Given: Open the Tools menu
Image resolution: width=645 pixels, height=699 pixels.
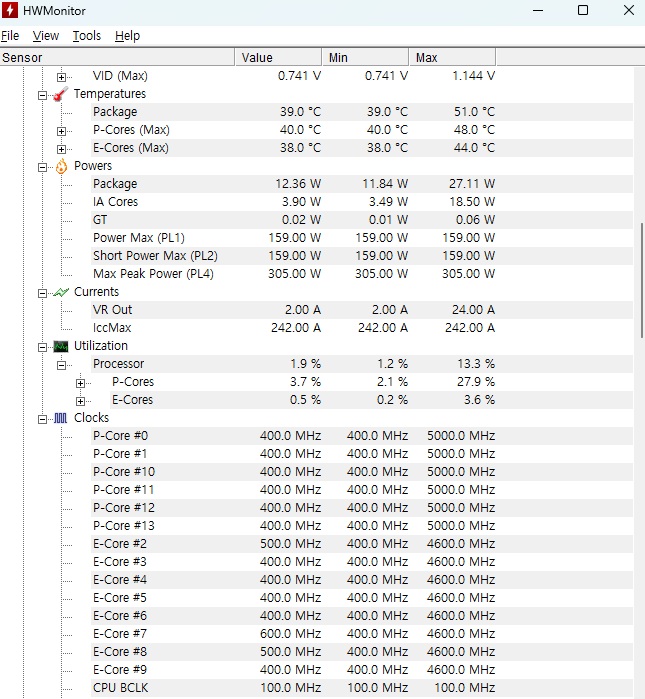Looking at the screenshot, I should pos(86,36).
